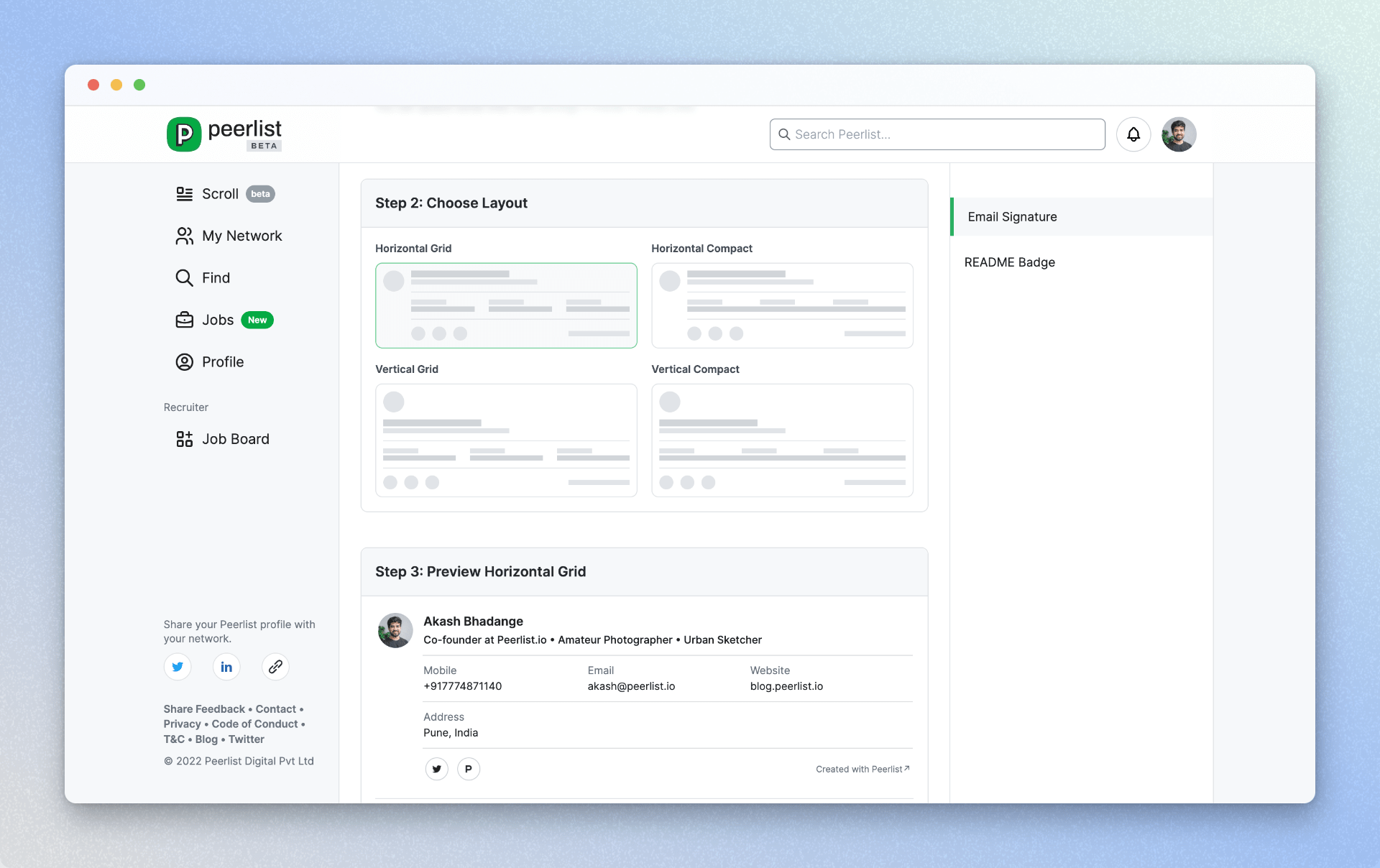Click the Peerlist logo icon
The width and height of the screenshot is (1380, 868).
coord(184,134)
